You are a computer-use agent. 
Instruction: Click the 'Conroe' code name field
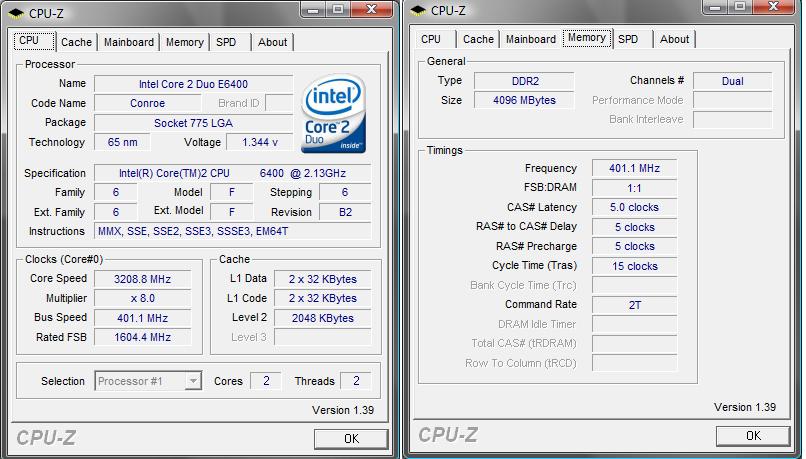[x=147, y=103]
